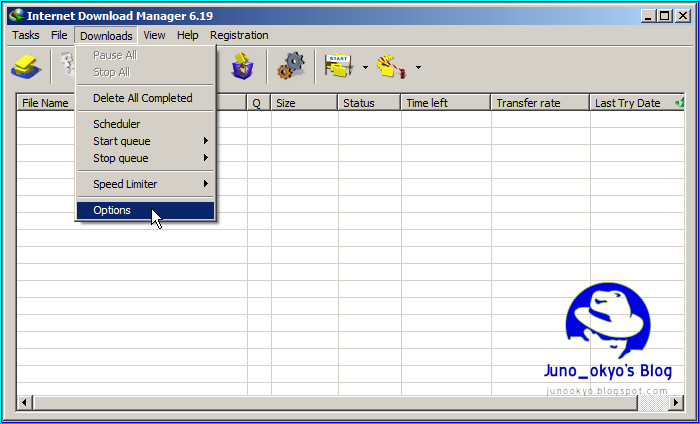Click the IDM icon in the title bar

tap(17, 16)
